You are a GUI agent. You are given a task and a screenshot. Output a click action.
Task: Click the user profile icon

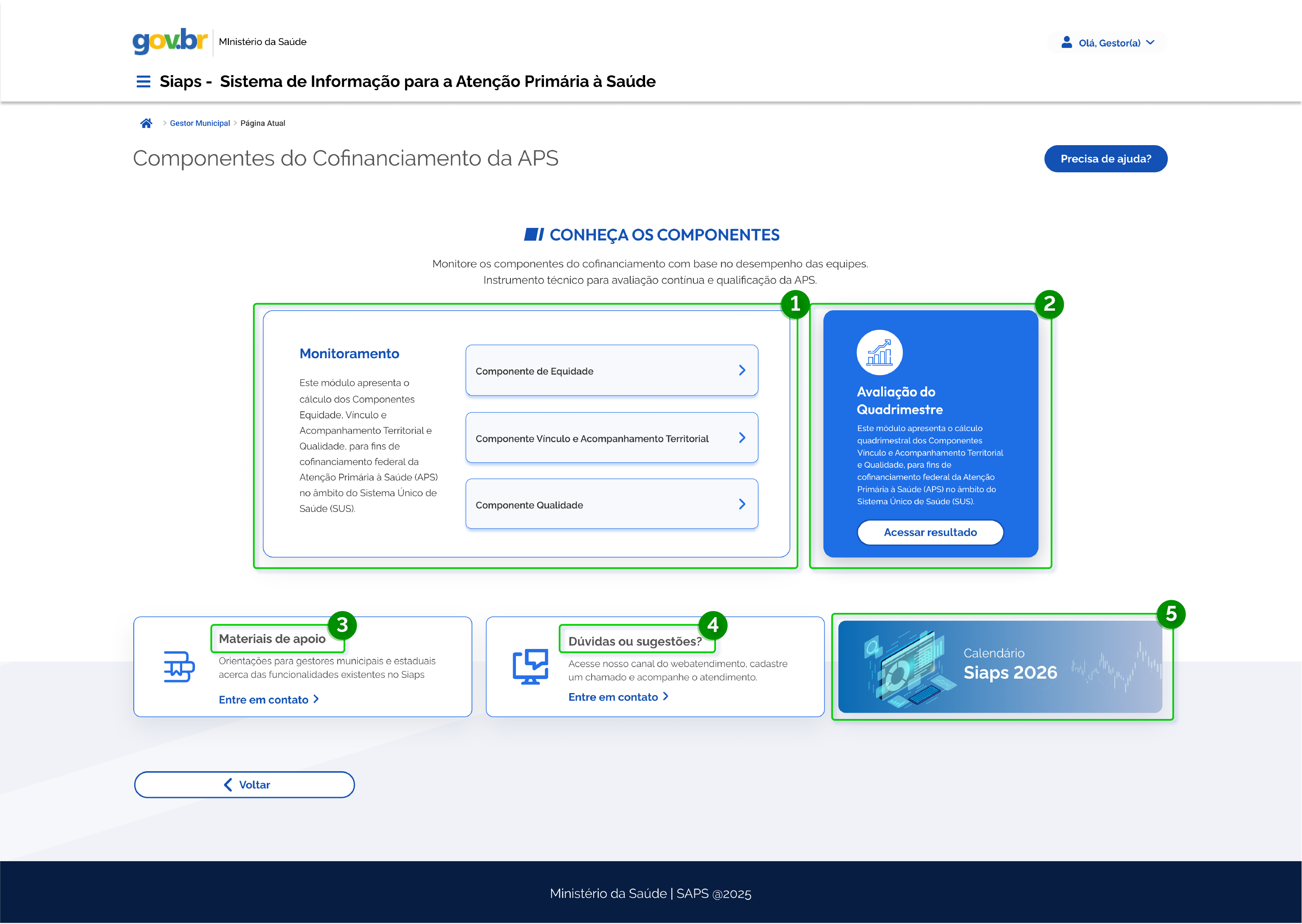click(1066, 43)
